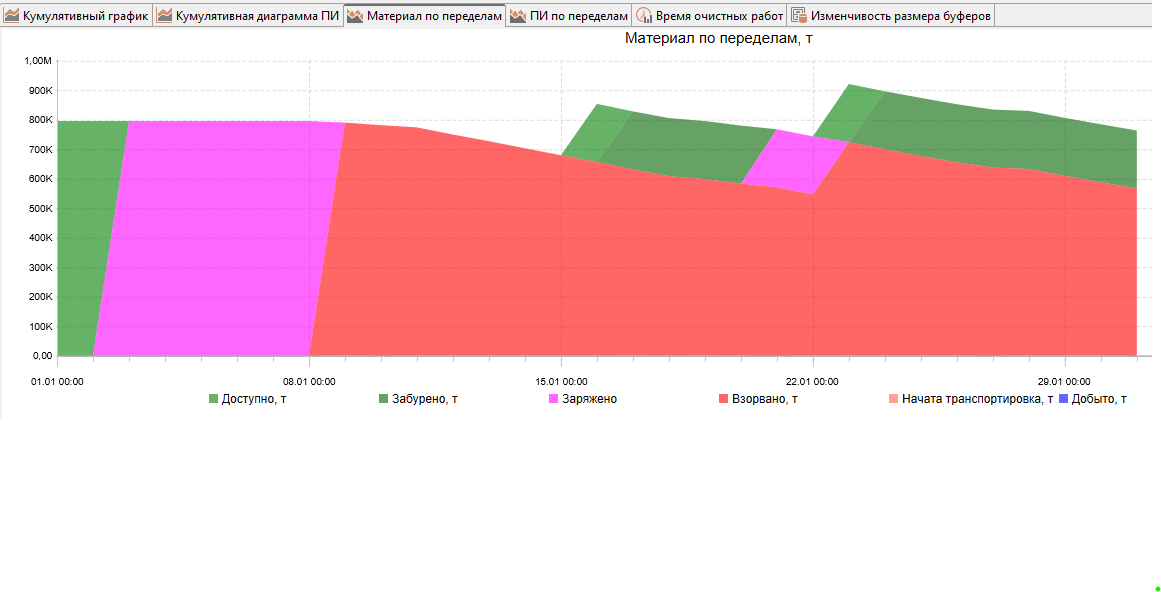Click the 22.01 00:00 date label
Screen dimensions: 1161x592
(813, 382)
